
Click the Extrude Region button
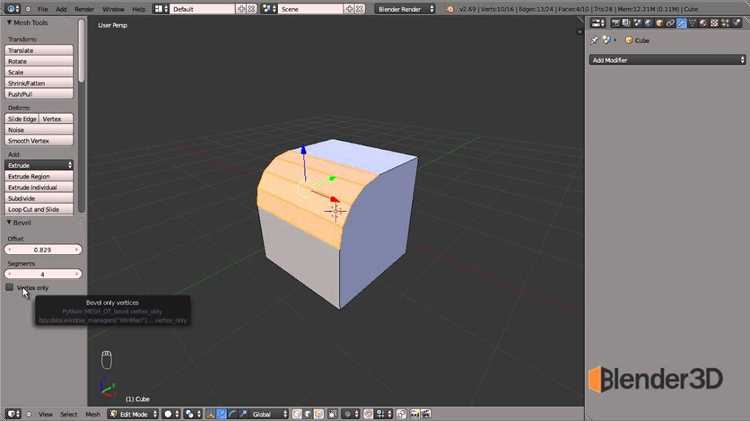[39, 176]
